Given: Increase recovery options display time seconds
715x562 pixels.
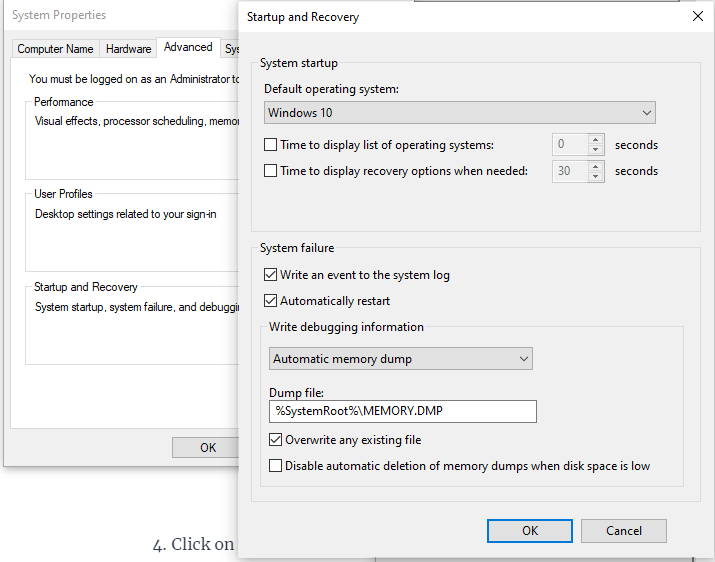Looking at the screenshot, I should point(596,166).
